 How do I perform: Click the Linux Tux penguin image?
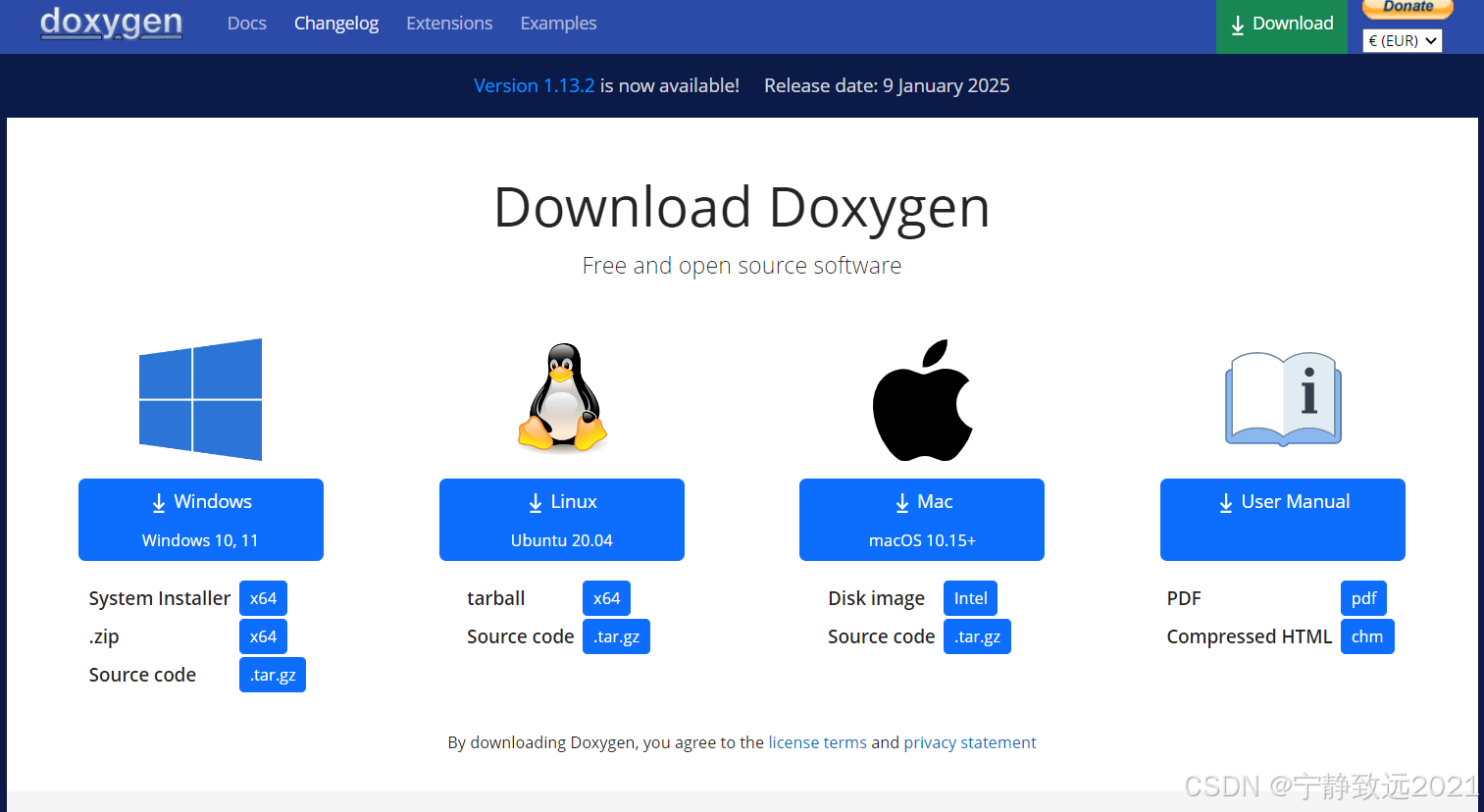(562, 398)
